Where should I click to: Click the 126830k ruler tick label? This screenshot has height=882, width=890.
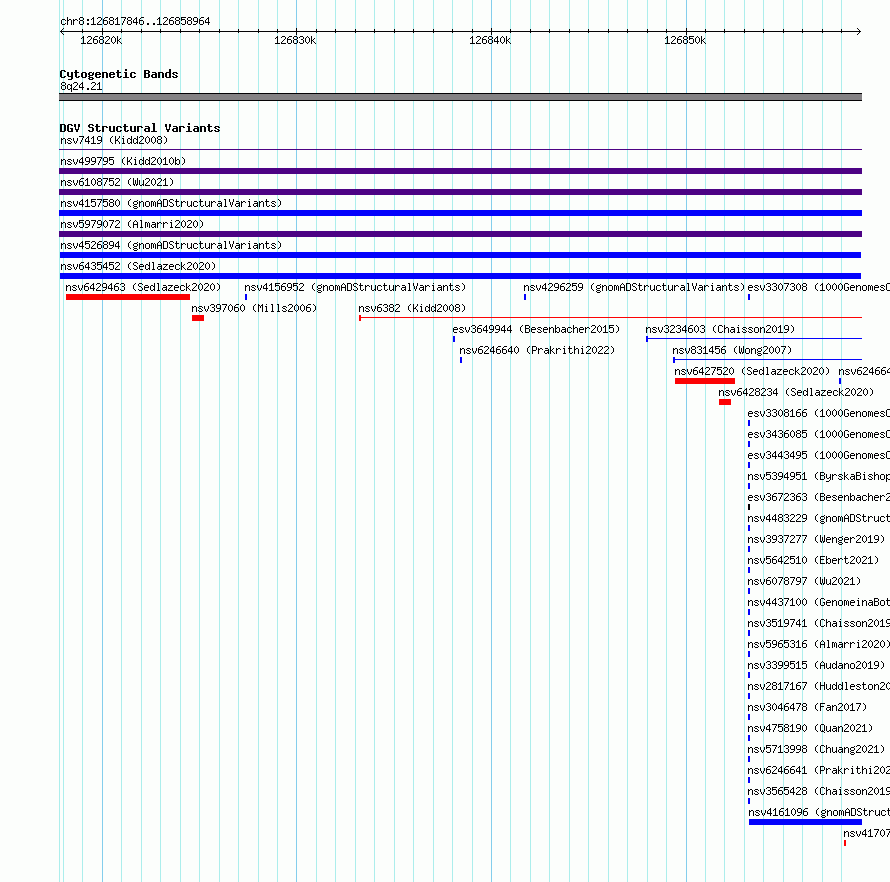tap(295, 40)
